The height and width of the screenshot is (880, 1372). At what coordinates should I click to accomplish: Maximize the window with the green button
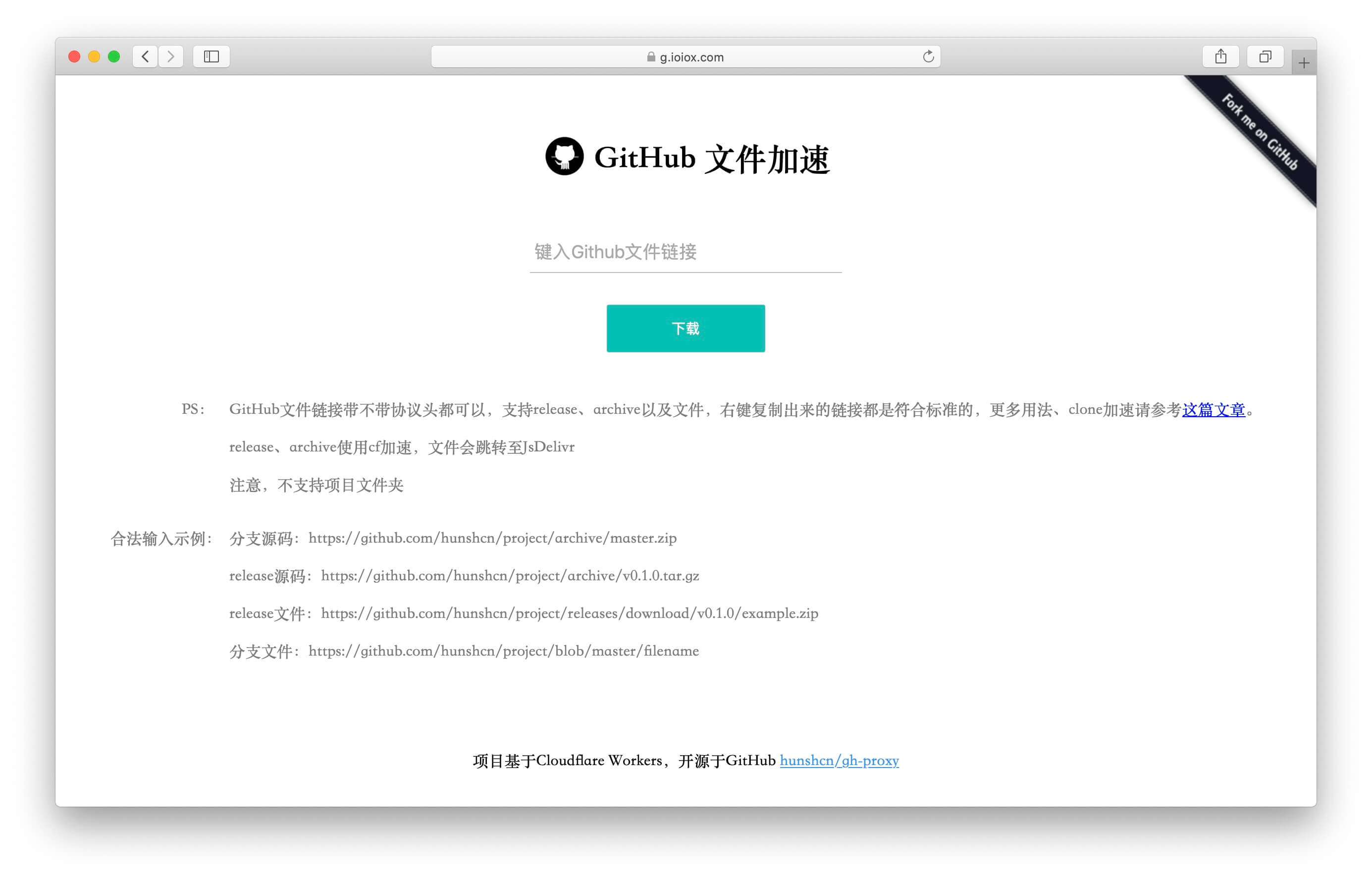coord(114,56)
